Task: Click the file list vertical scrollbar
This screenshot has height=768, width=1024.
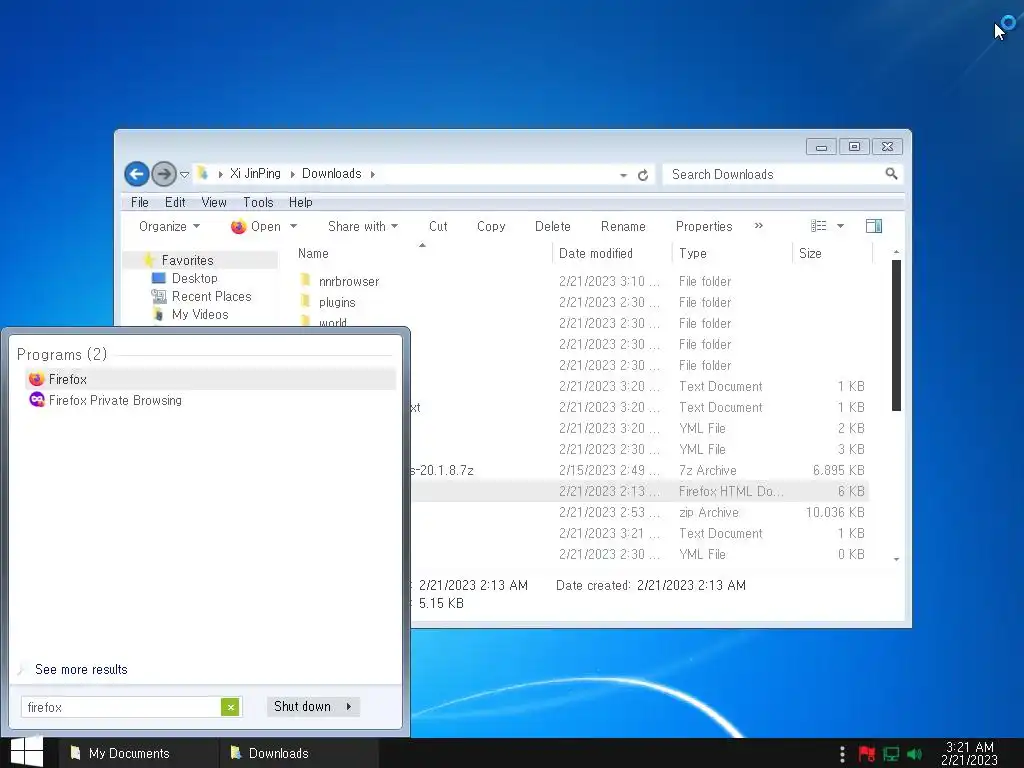Action: click(896, 335)
